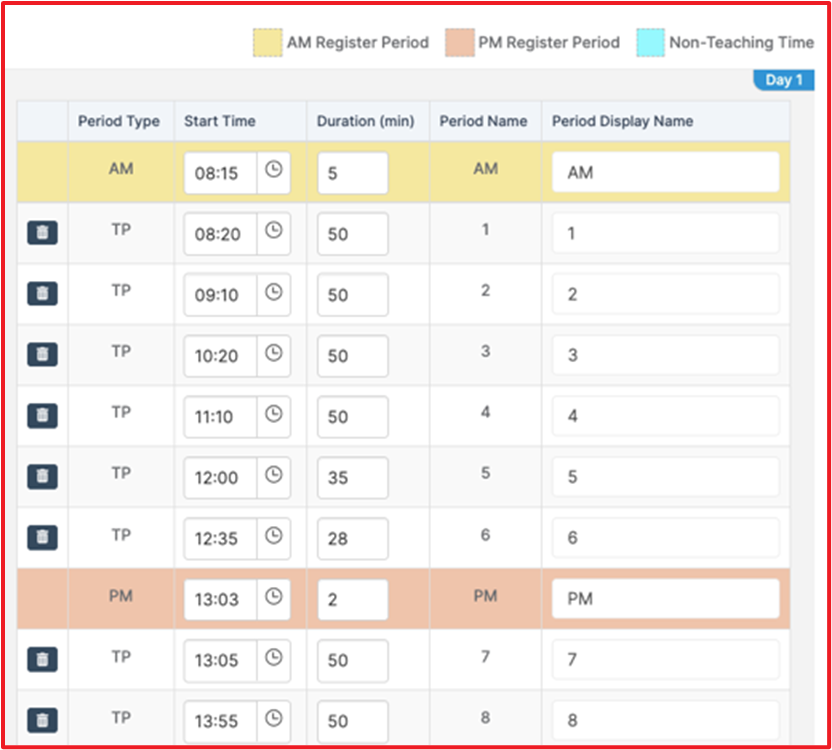
Task: Edit the 28 minute duration field
Action: coord(353,539)
